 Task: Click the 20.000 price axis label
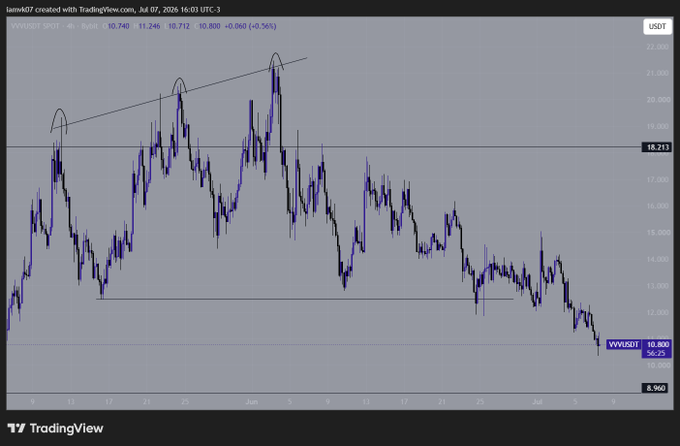point(657,100)
